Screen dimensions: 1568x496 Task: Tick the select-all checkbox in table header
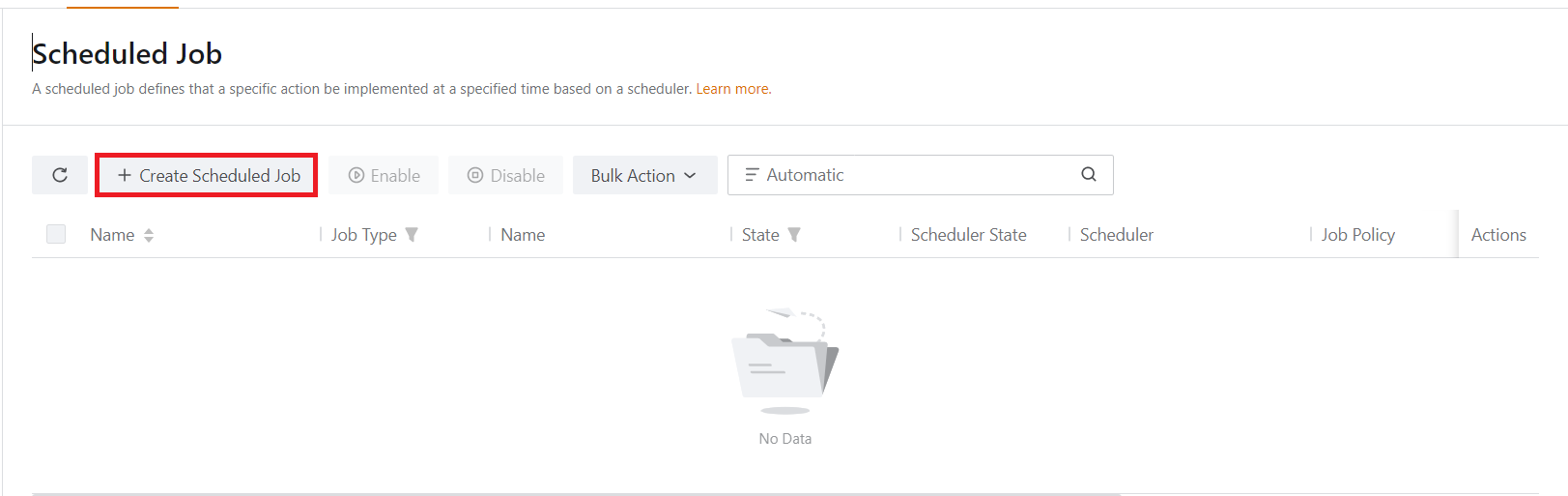click(56, 234)
